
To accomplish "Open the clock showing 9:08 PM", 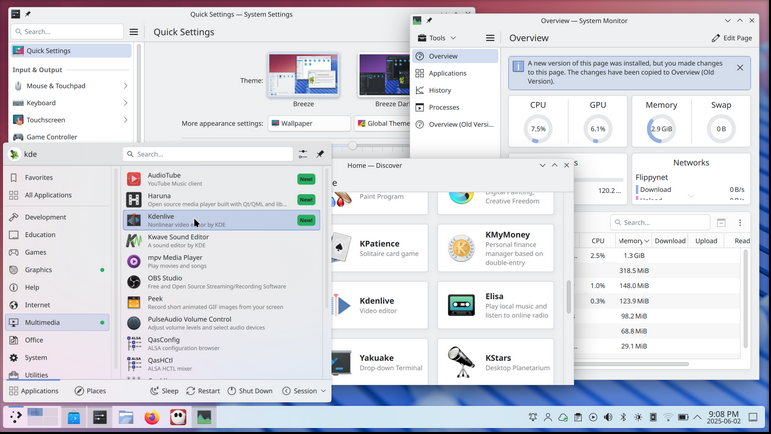I will click(x=723, y=417).
